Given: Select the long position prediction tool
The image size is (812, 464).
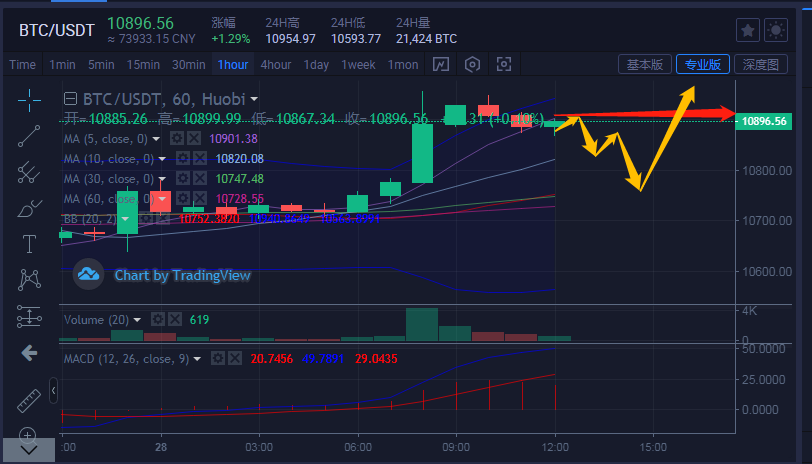Looking at the screenshot, I should pyautogui.click(x=29, y=316).
